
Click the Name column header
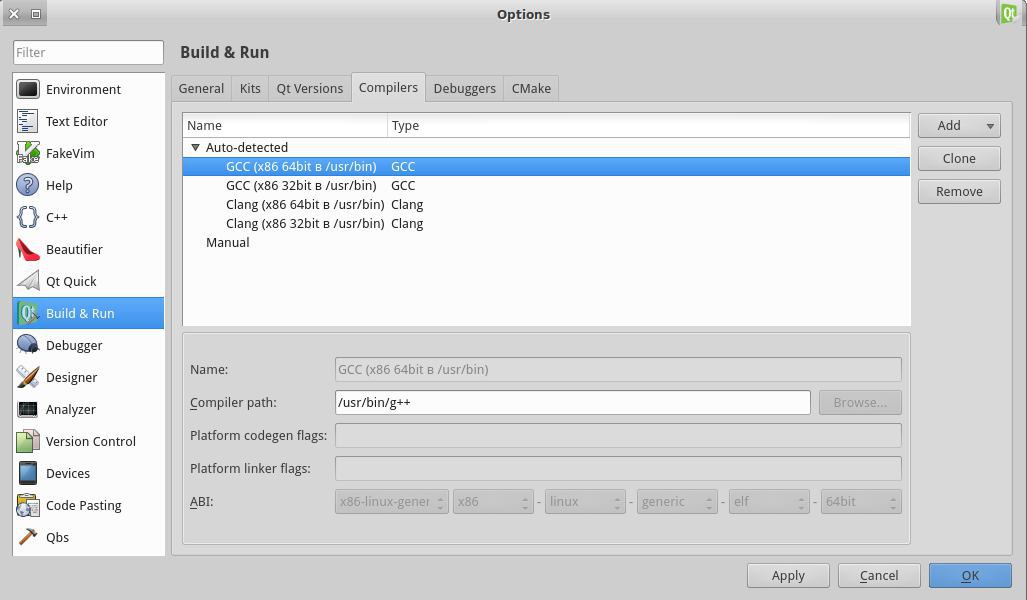point(285,125)
